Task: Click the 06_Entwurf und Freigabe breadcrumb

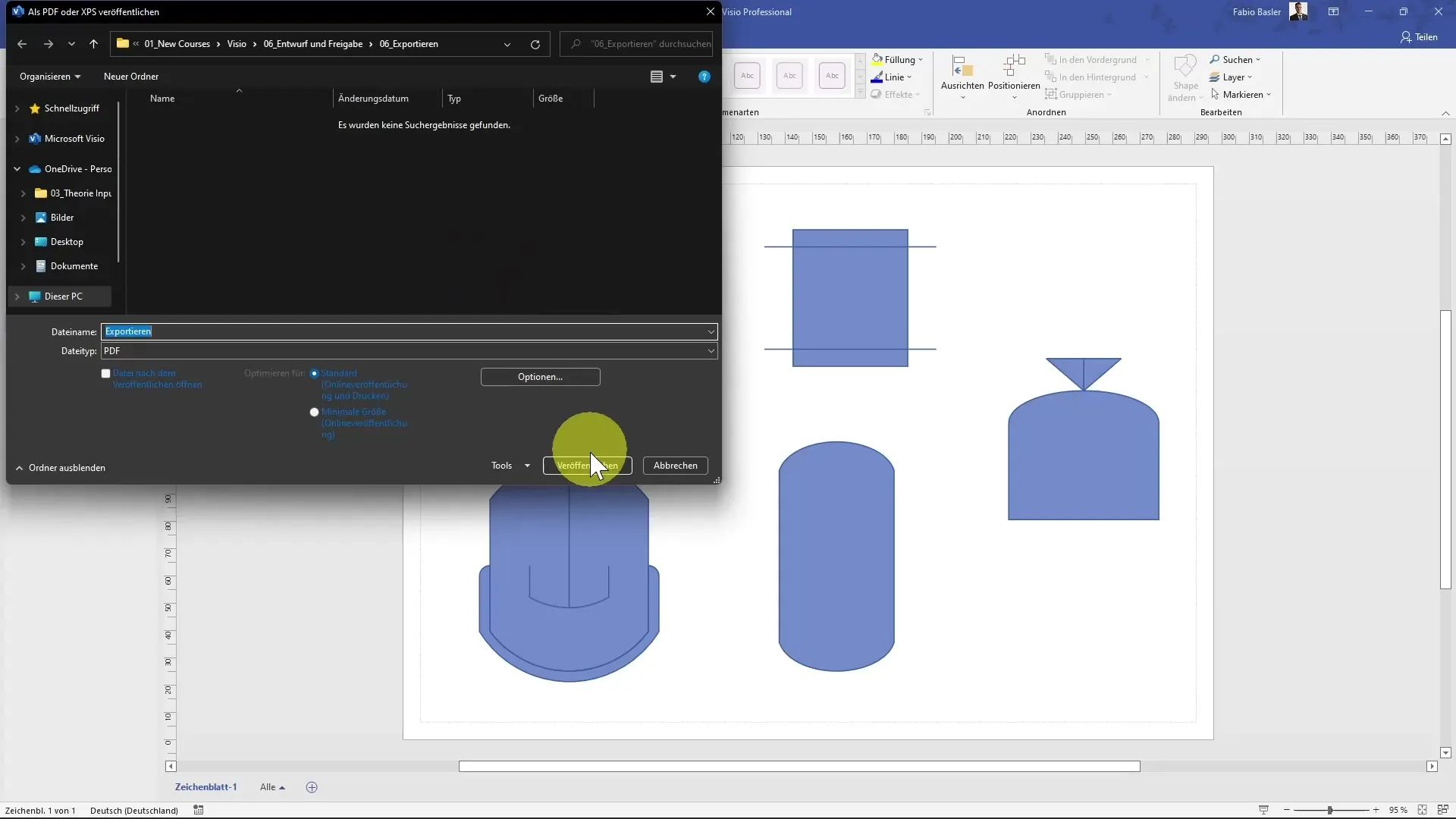Action: point(313,44)
